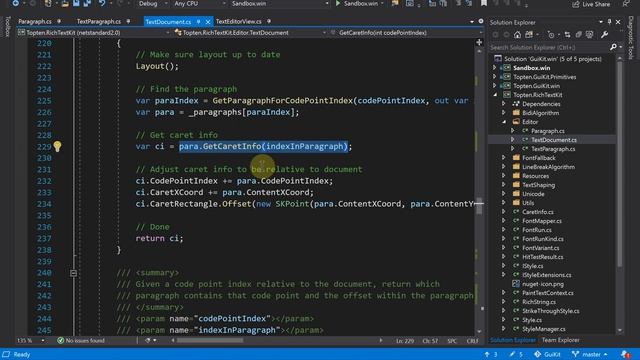Select the BidiAlgorithm folder in Solution Explorer
The image size is (640, 360).
pyautogui.click(x=540, y=113)
